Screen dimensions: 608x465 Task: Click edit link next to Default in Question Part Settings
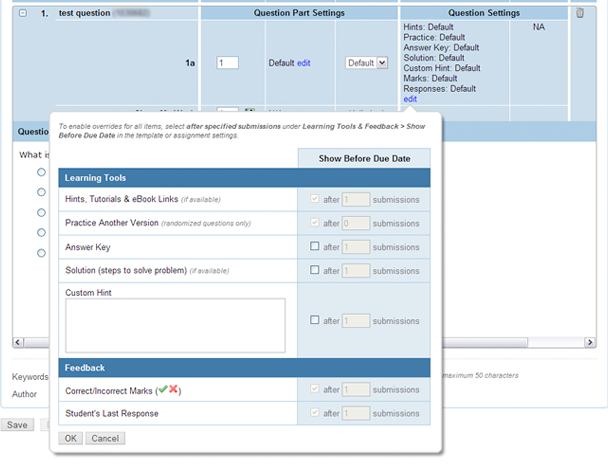[304, 63]
